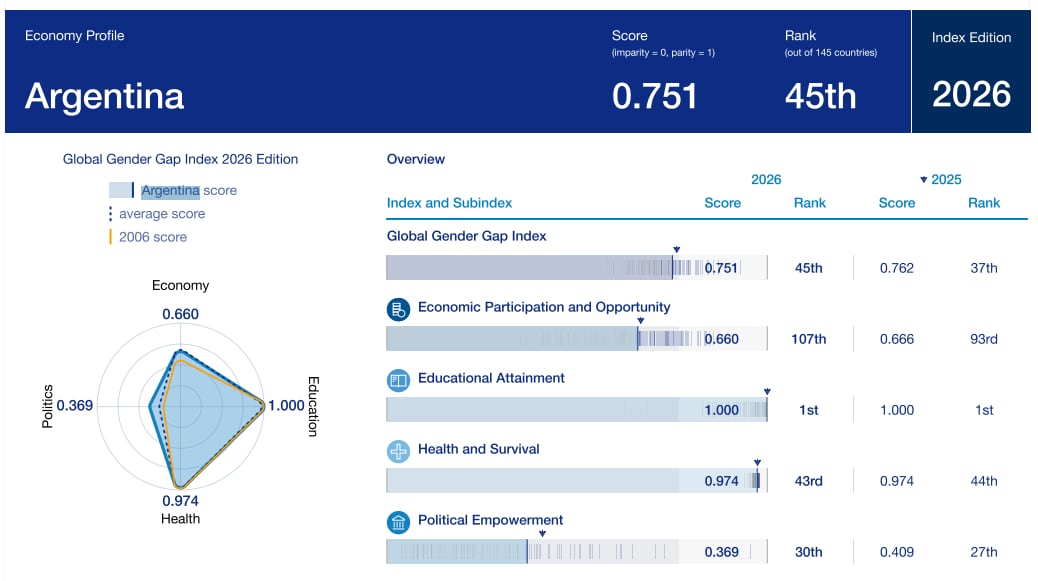Screen dimensions: 1038x581
Task: Click the 30th rank cell
Action: click(808, 552)
